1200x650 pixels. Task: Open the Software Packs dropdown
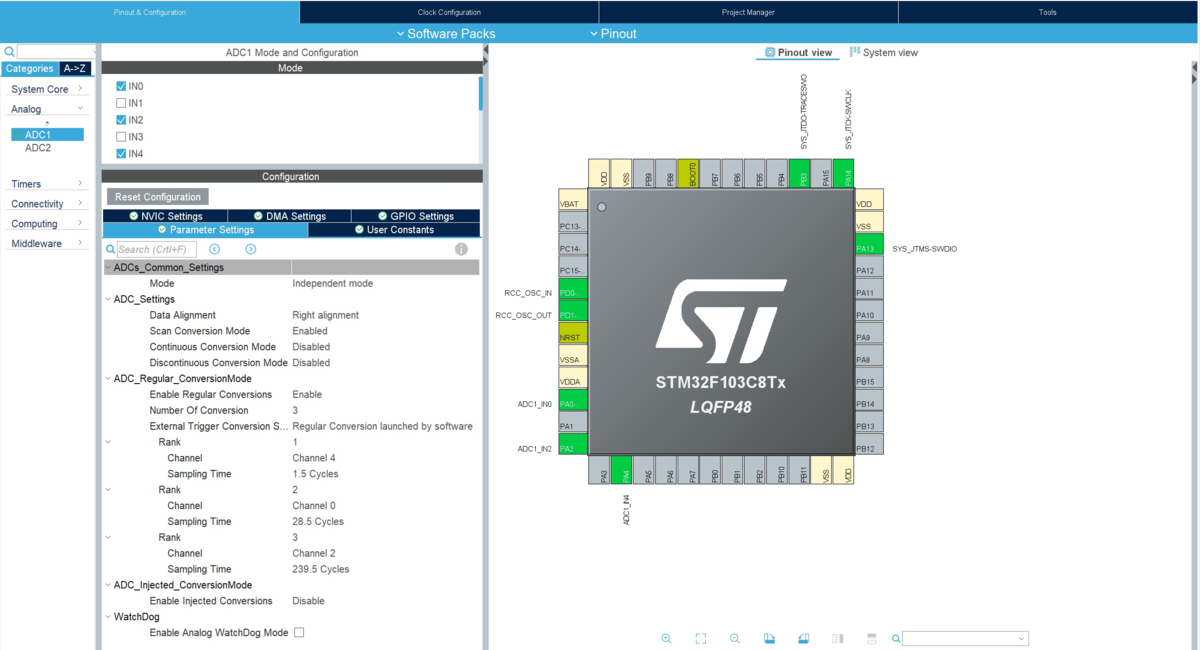(446, 33)
